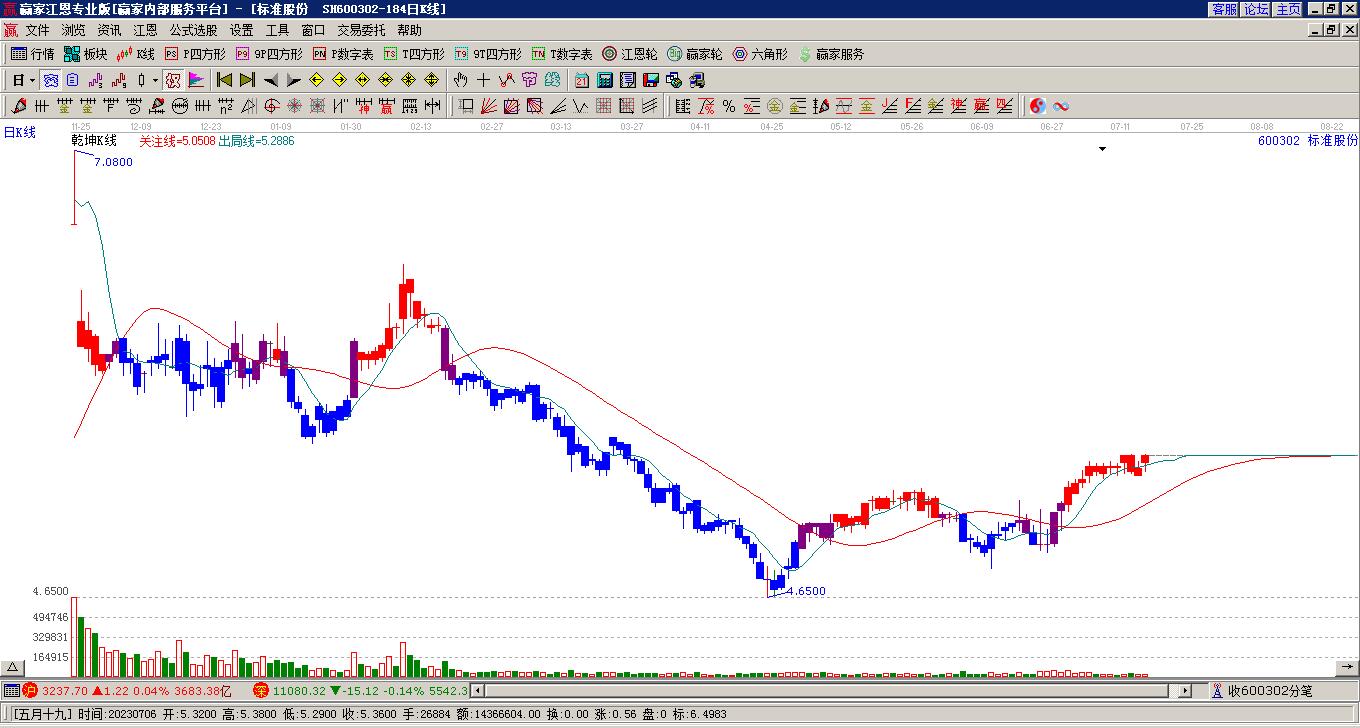Click the 收600302分笔 status entry

point(1270,691)
